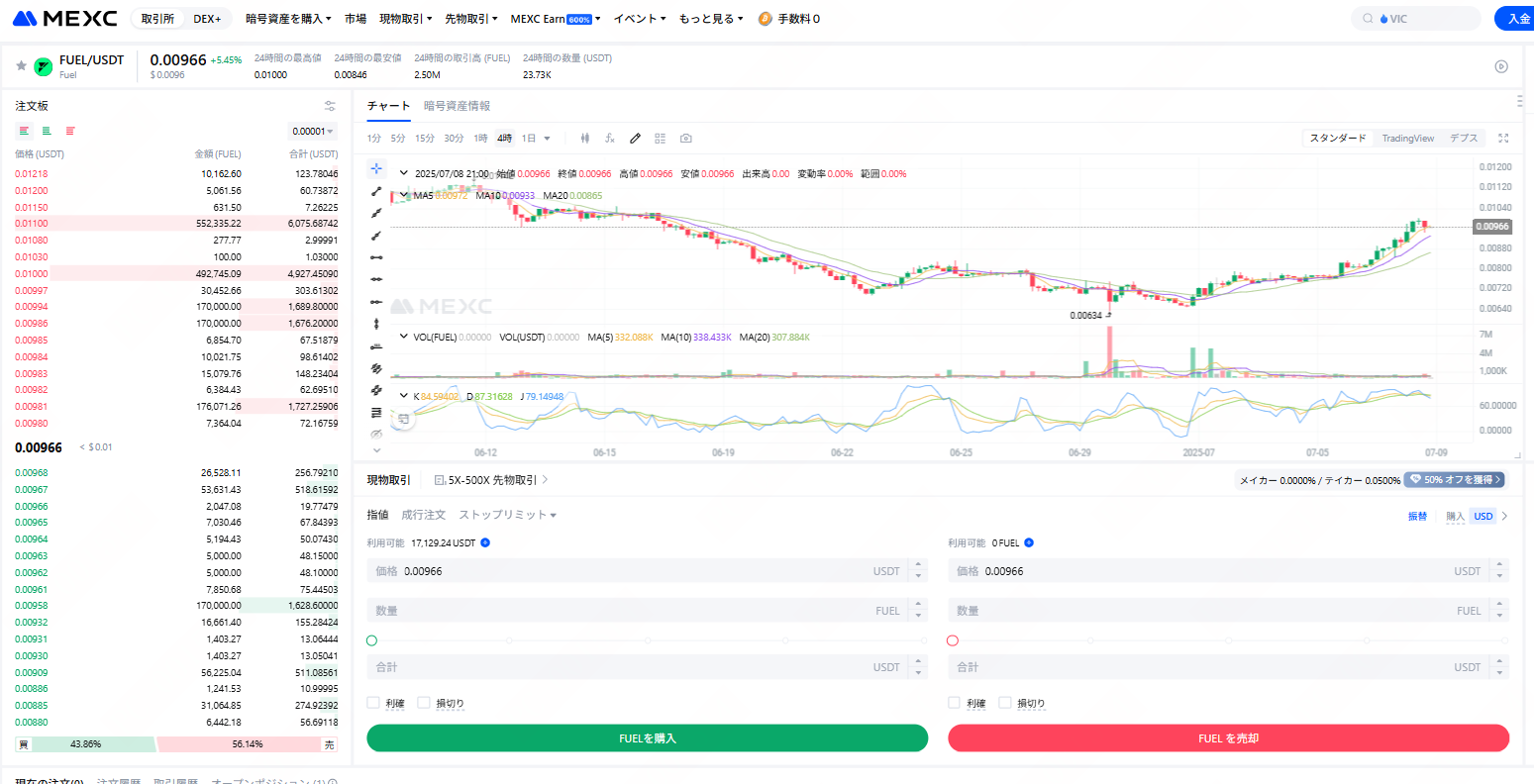Open the 1日 timeframe dropdown arrow
The image size is (1534, 784).
(547, 139)
